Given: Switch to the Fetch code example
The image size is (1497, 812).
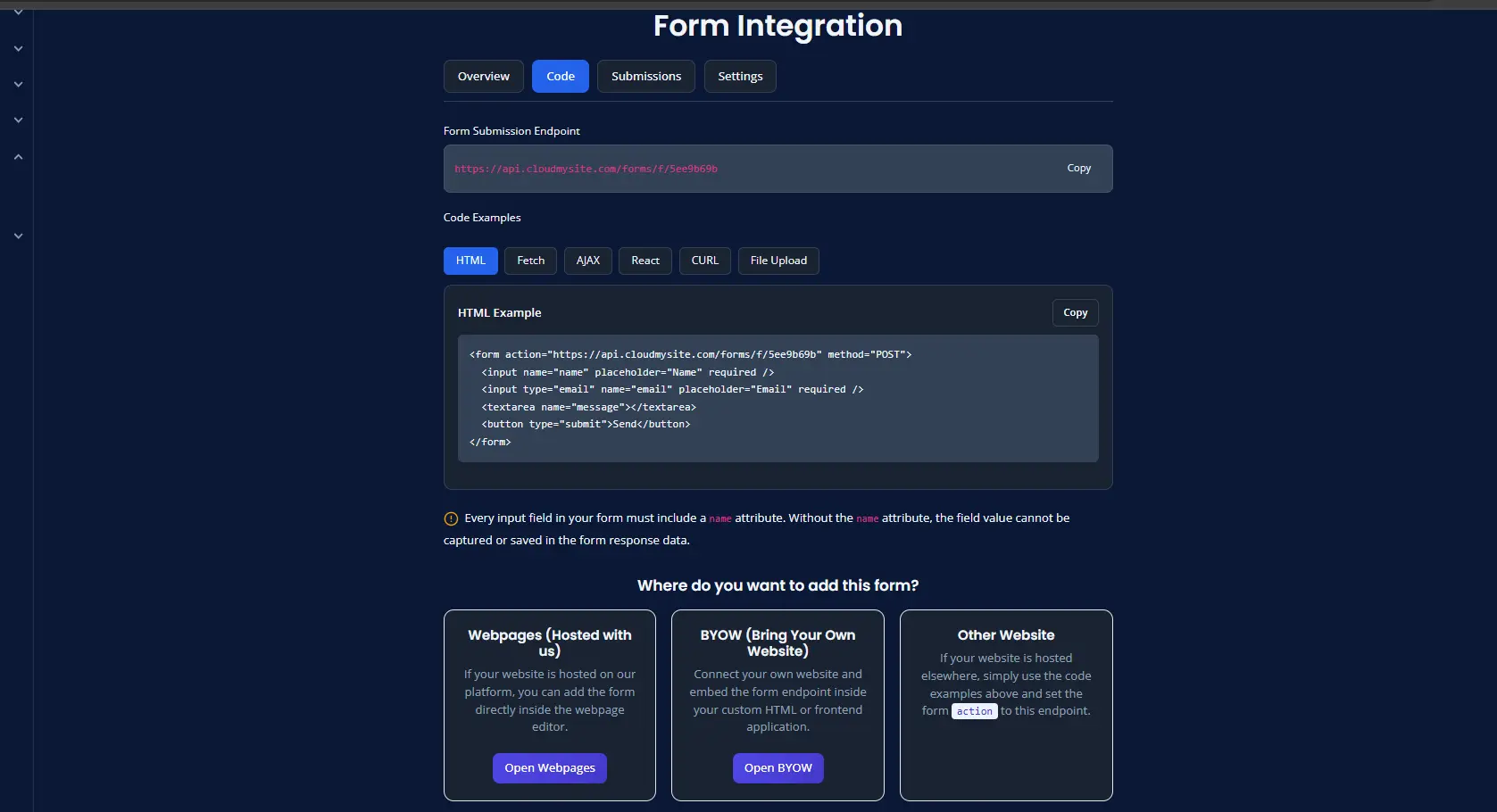Looking at the screenshot, I should point(530,261).
